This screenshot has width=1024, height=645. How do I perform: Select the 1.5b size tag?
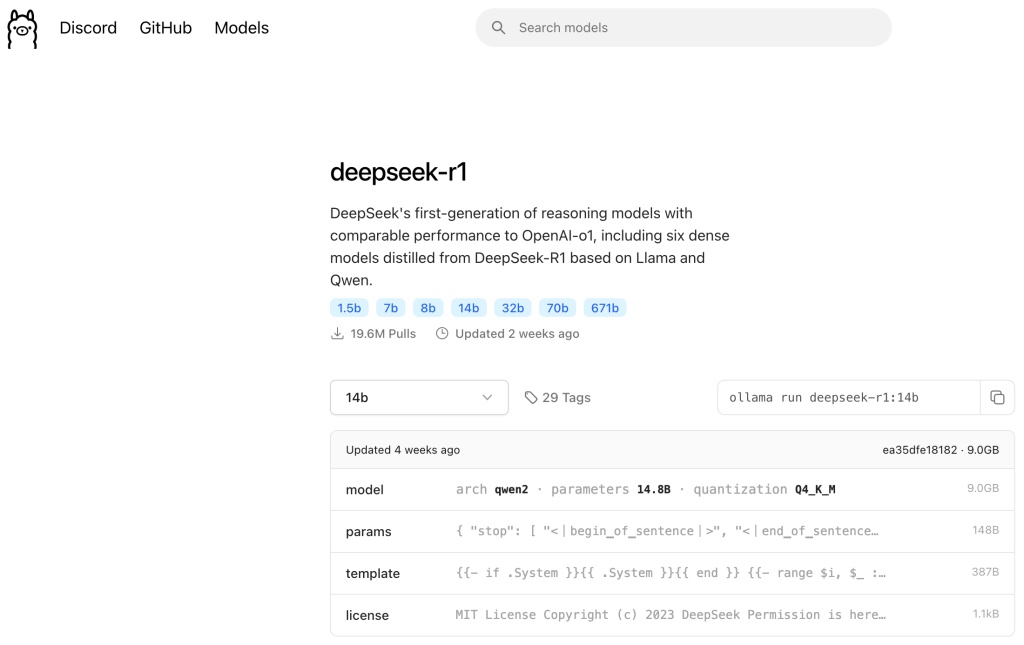point(349,308)
